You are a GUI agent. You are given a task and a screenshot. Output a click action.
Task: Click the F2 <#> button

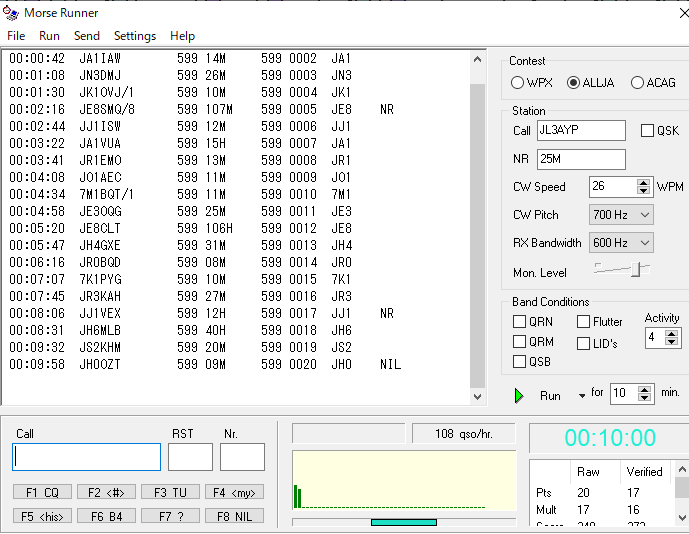[x=106, y=492]
